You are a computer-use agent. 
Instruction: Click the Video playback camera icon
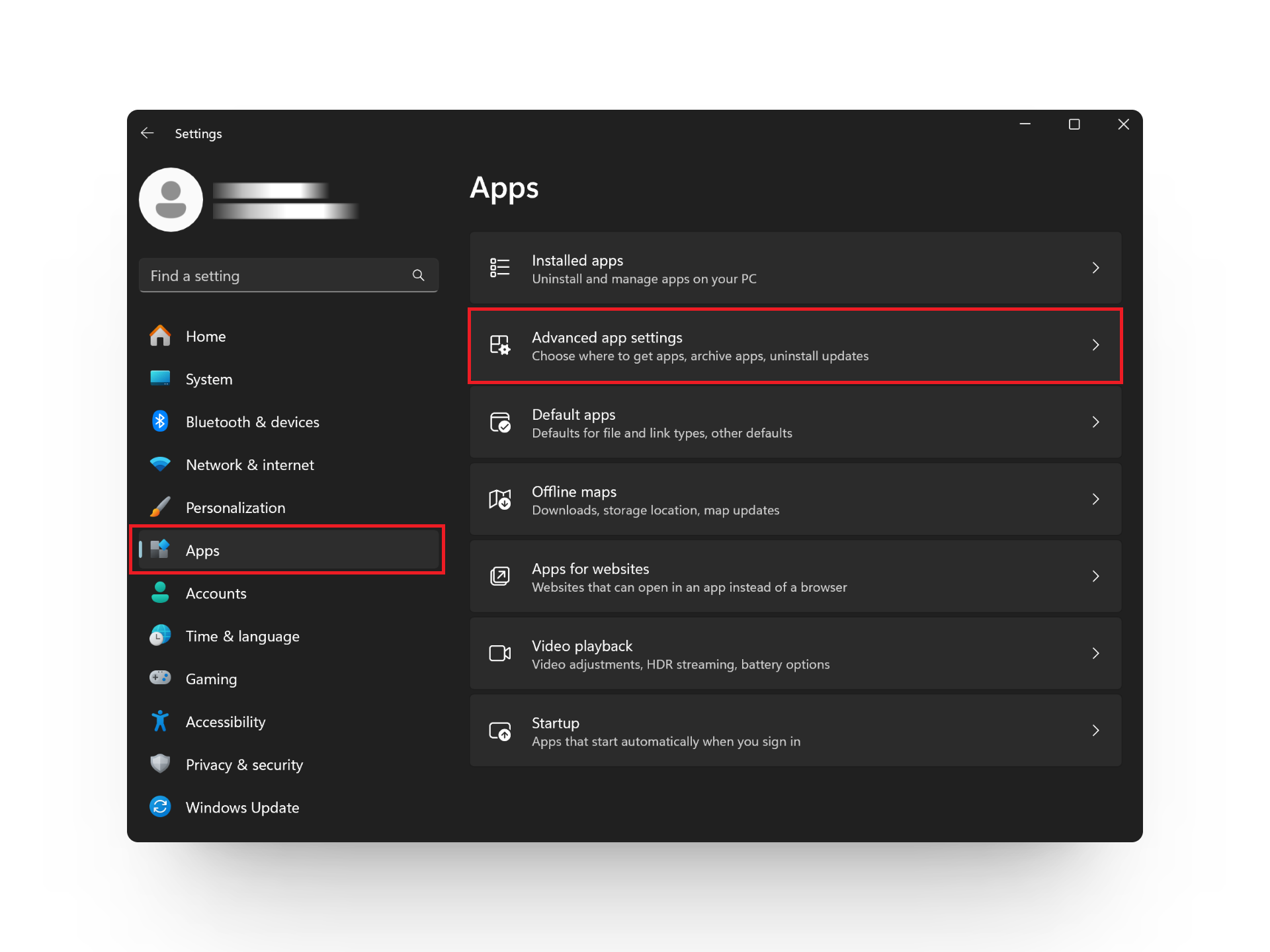coord(500,653)
